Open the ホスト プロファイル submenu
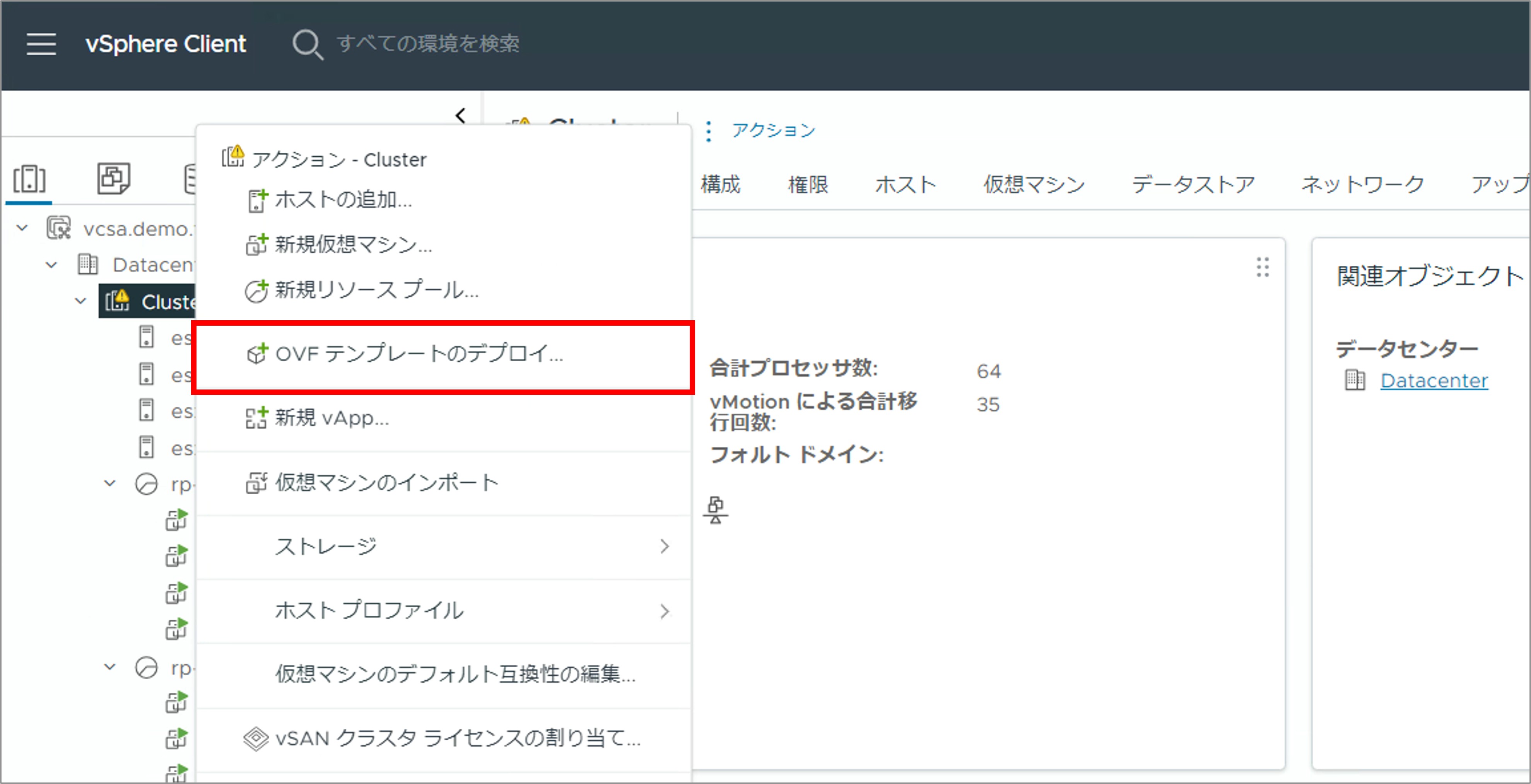Screen dimensions: 1531x784 443,610
